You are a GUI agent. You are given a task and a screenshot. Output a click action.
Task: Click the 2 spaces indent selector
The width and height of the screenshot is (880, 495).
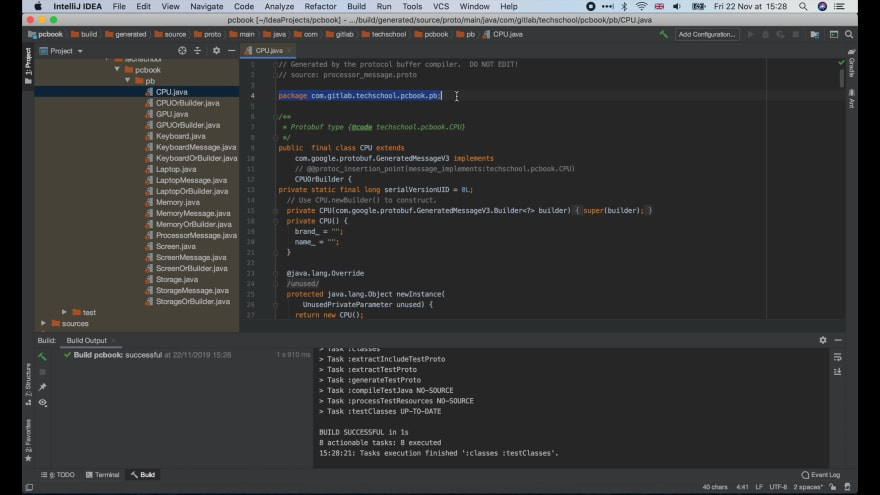click(x=808, y=487)
